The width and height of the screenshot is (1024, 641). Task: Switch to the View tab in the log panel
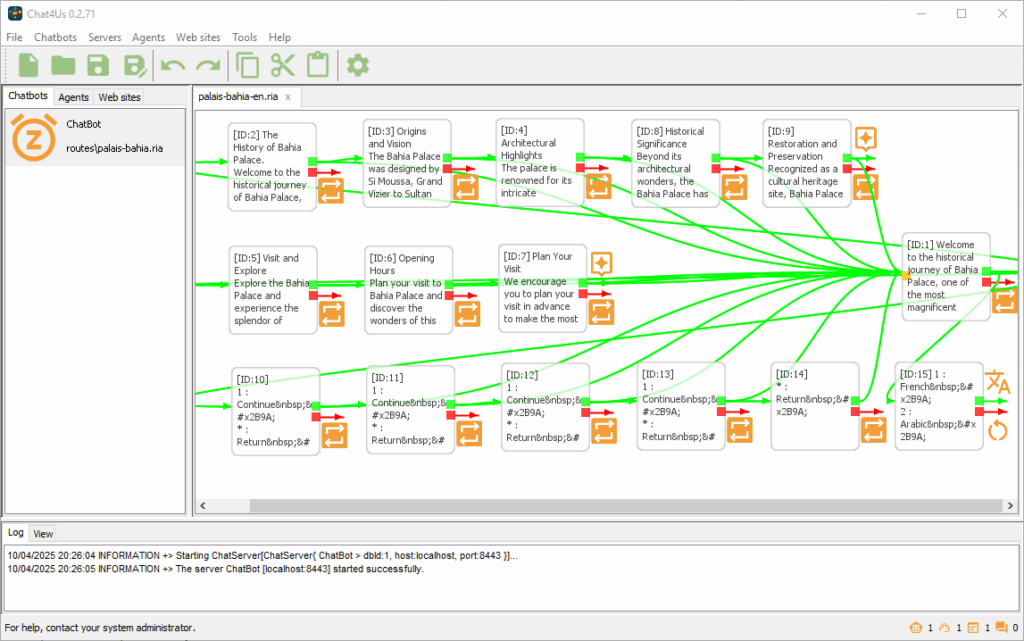click(42, 533)
